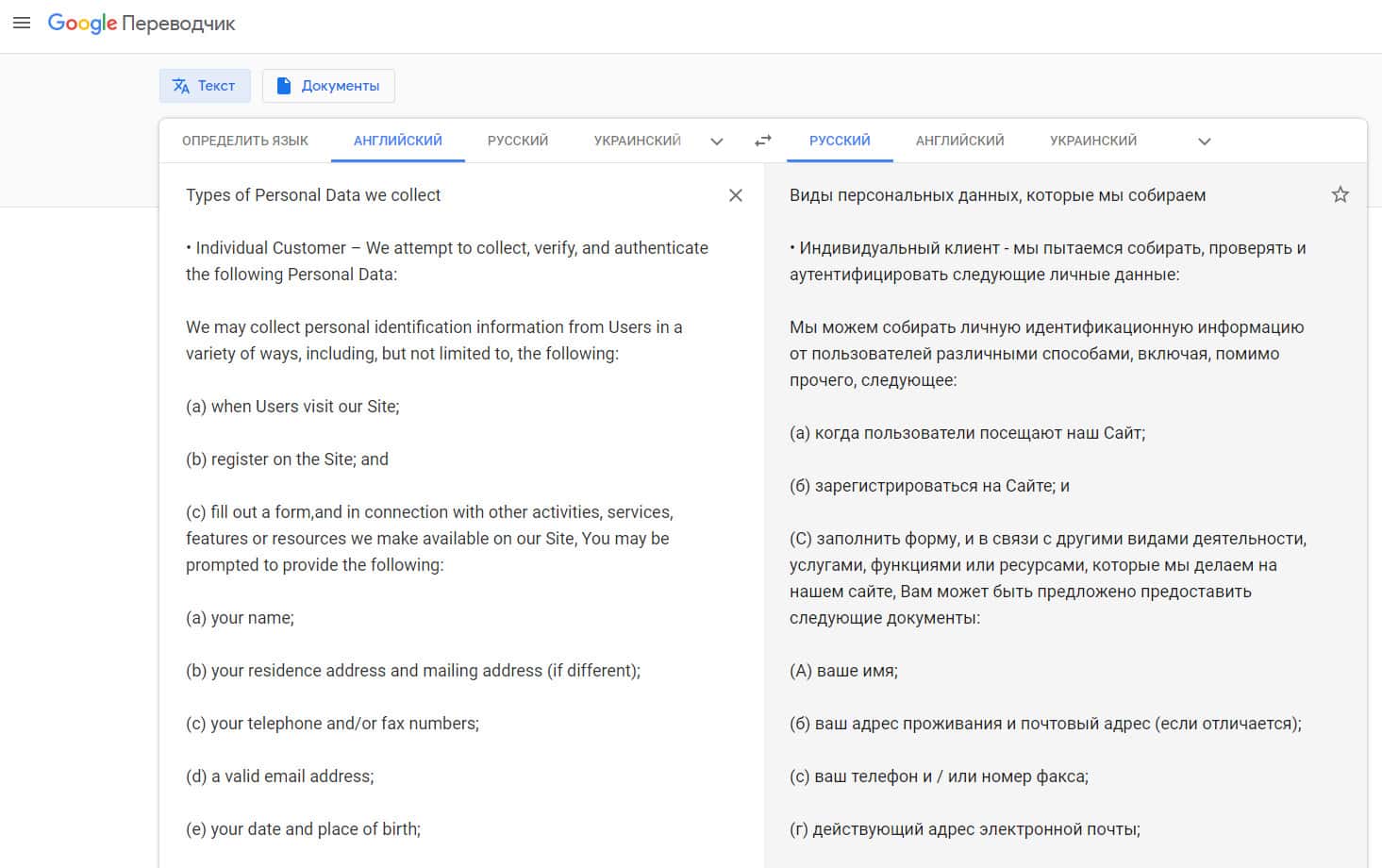Save translation with the star icon
1382x868 pixels.
click(1340, 195)
